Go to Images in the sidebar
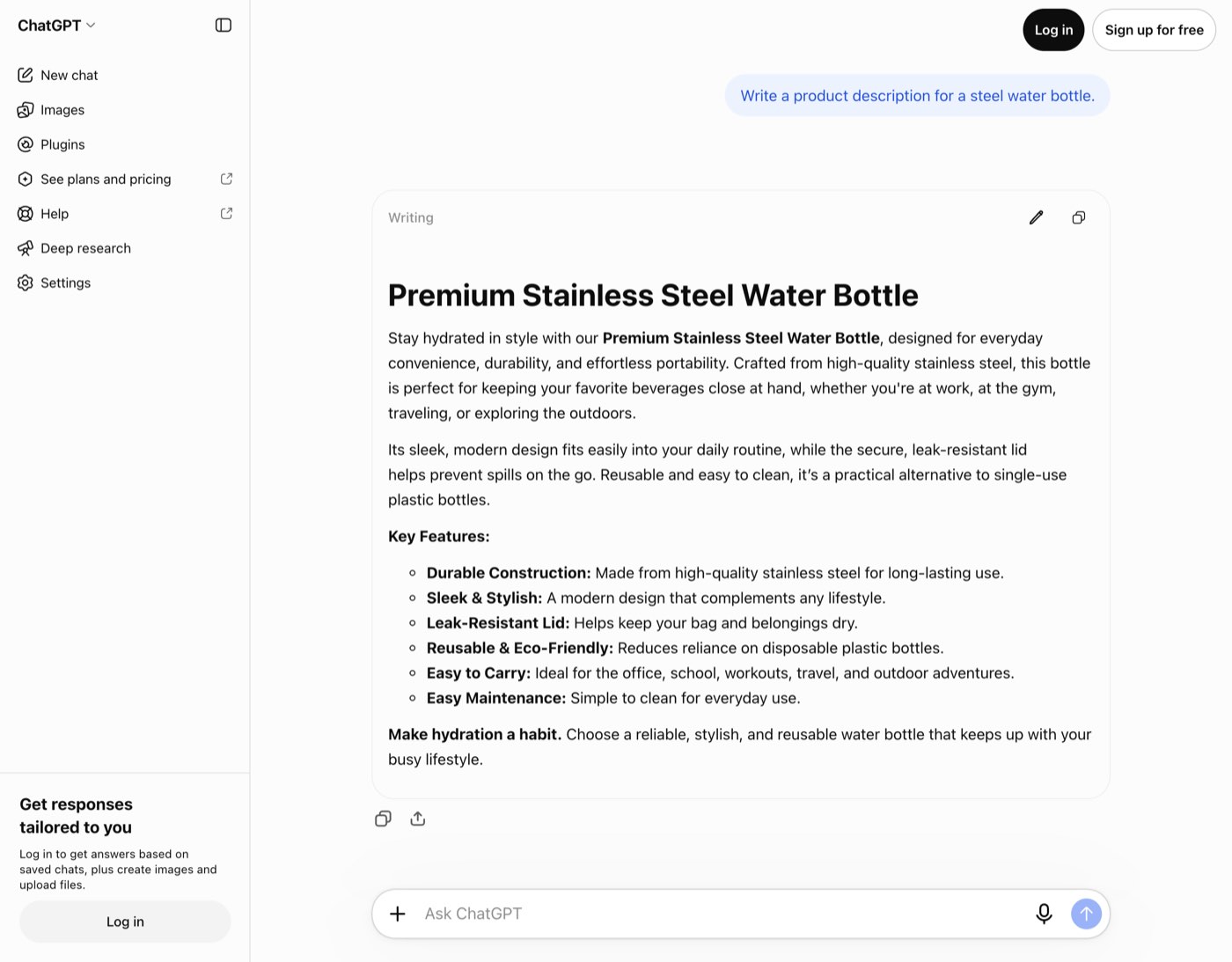The image size is (1232, 962). 125,110
